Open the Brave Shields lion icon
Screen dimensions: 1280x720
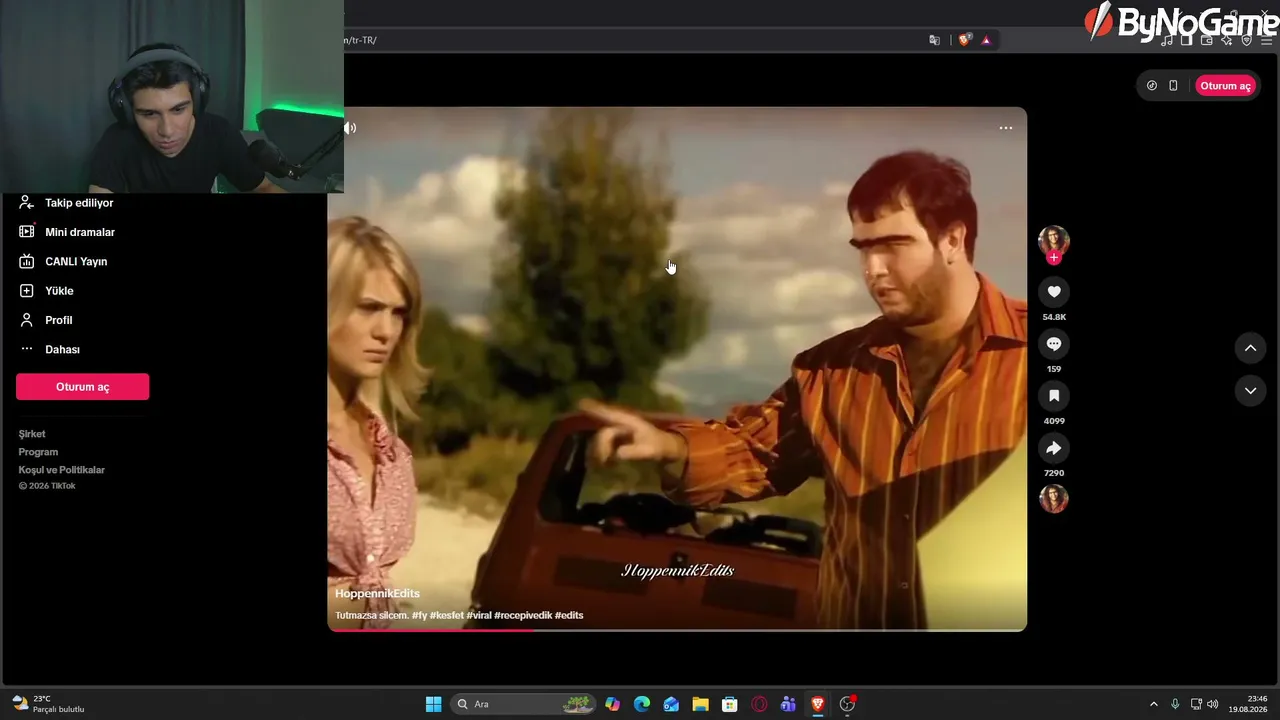(965, 40)
